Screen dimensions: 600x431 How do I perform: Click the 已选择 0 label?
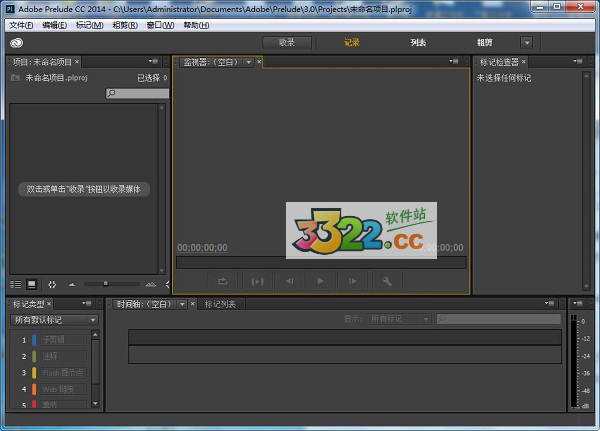coord(152,78)
